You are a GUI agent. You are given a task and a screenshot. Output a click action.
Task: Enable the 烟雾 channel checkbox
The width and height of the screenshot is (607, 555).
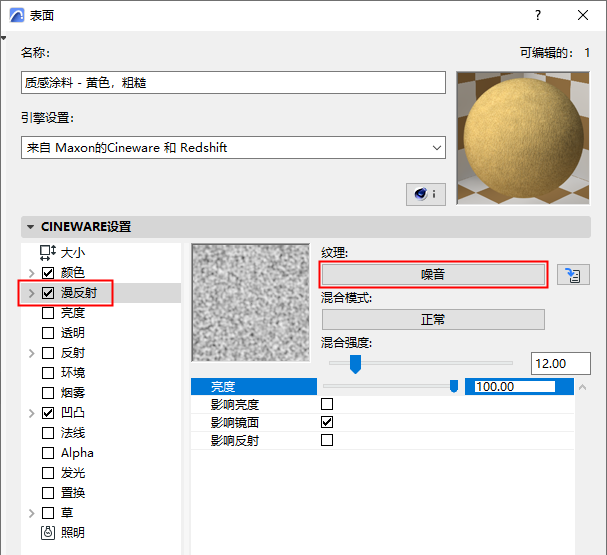[x=48, y=393]
